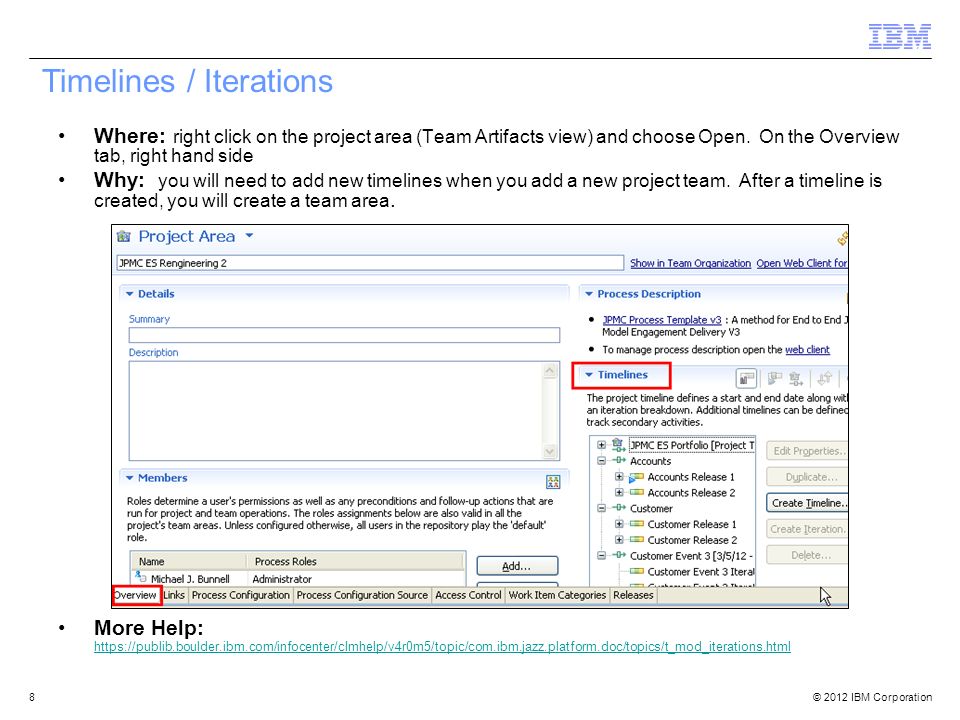Click the Name column header

[x=188, y=561]
